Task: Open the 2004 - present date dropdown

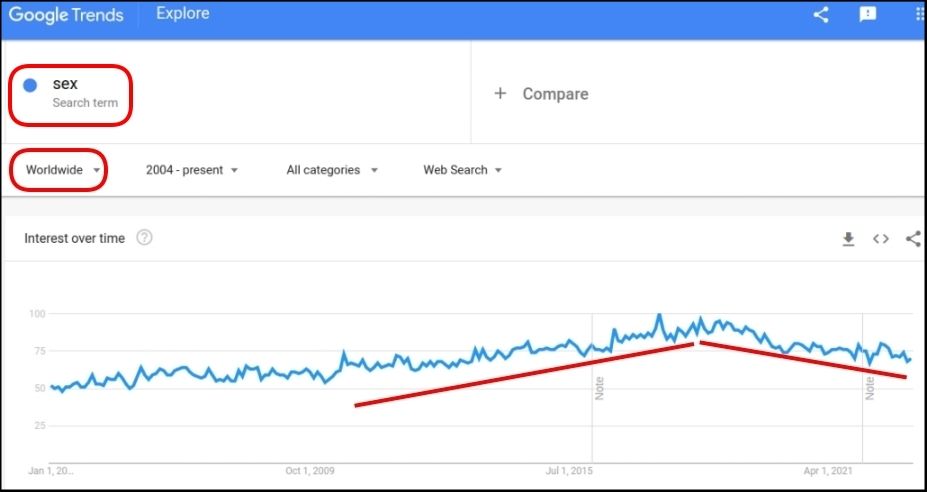Action: click(x=192, y=170)
